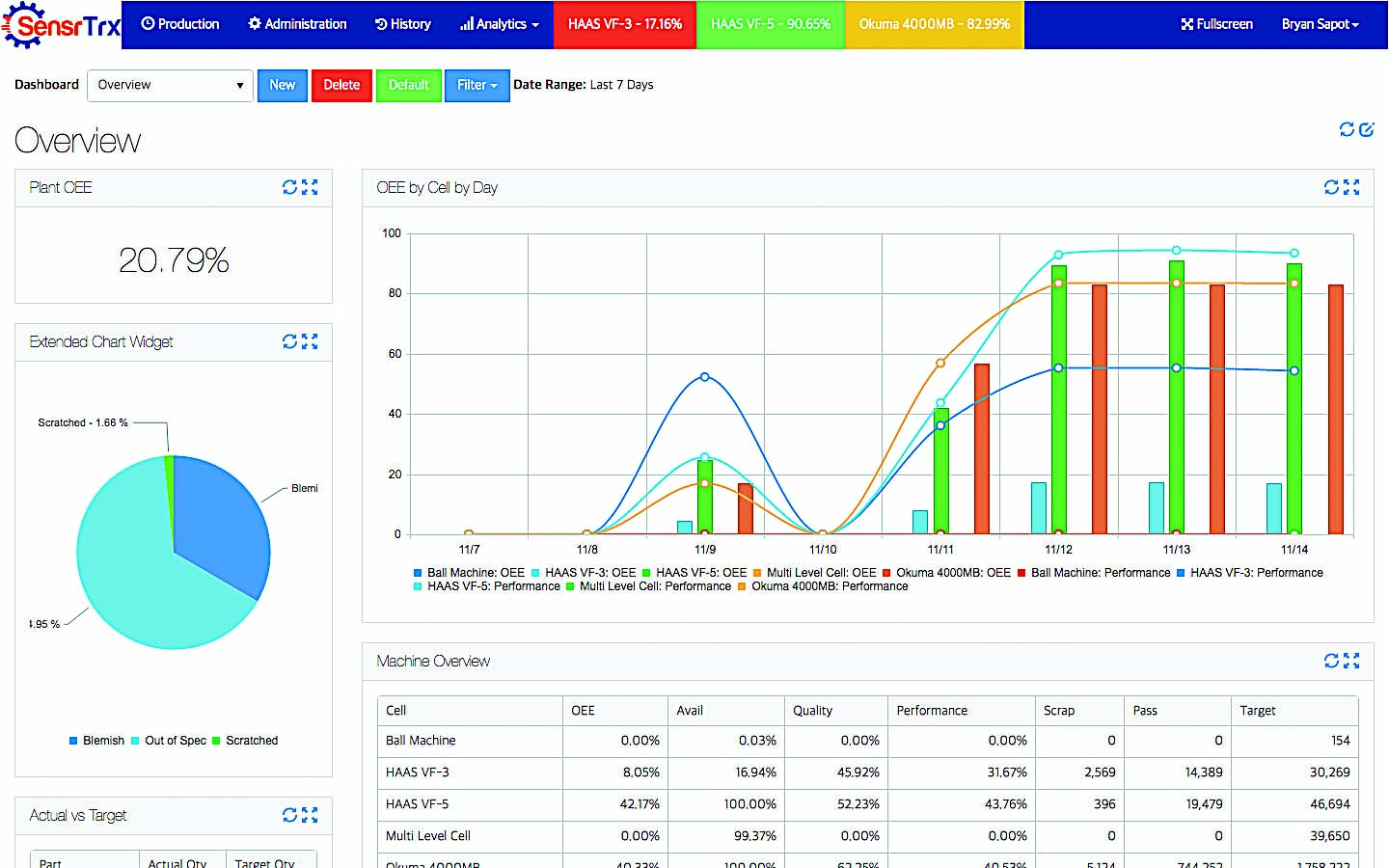Open the Filter dropdown
This screenshot has width=1389, height=868.
[x=477, y=85]
